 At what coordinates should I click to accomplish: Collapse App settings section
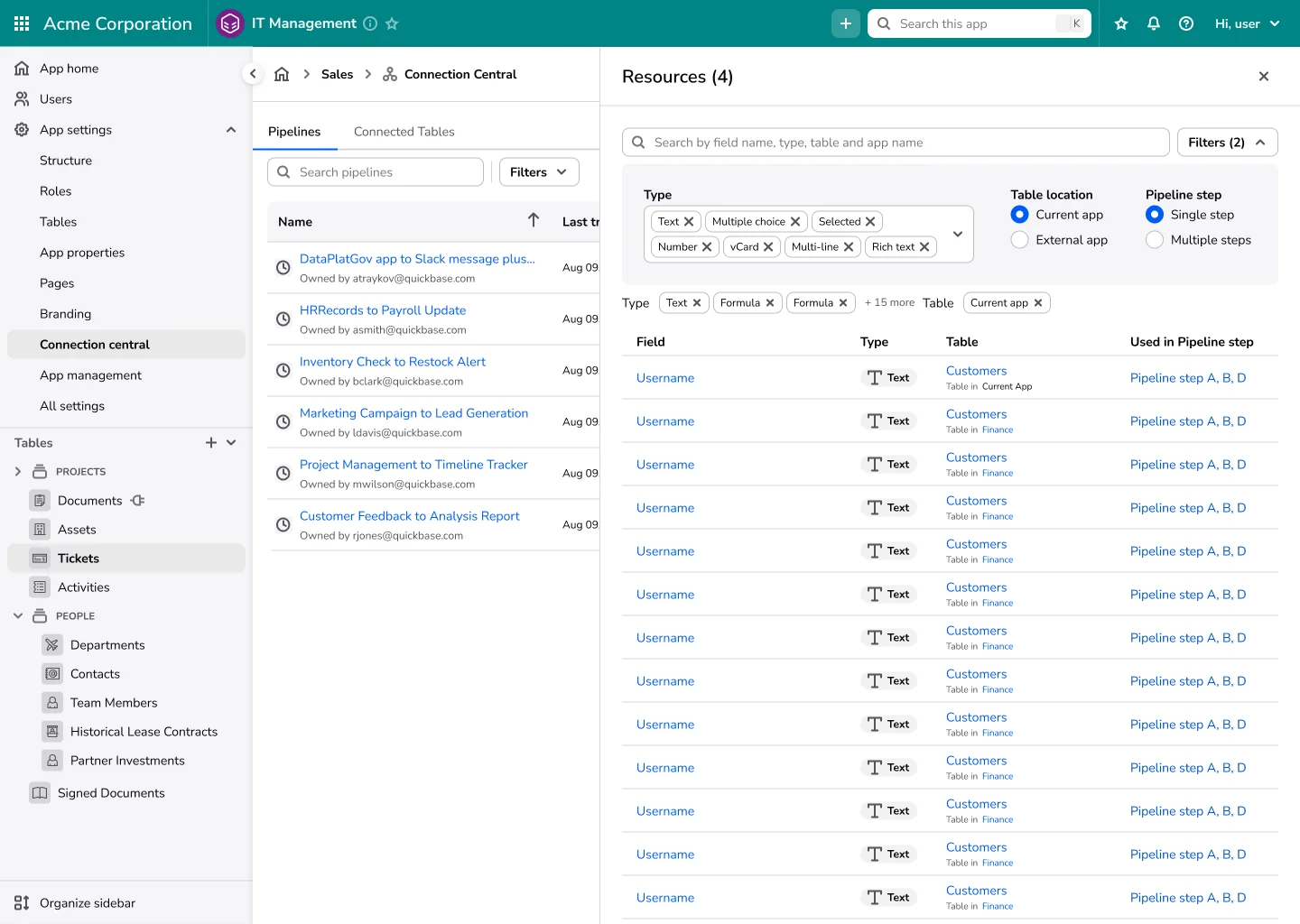coord(231,130)
